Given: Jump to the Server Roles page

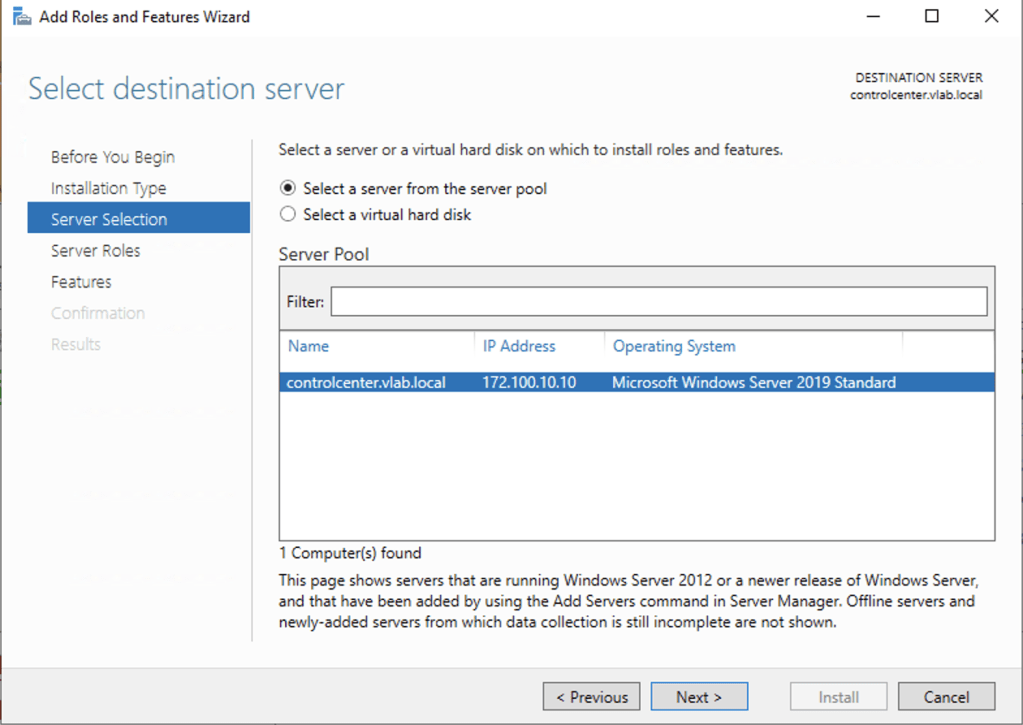Looking at the screenshot, I should [x=95, y=250].
